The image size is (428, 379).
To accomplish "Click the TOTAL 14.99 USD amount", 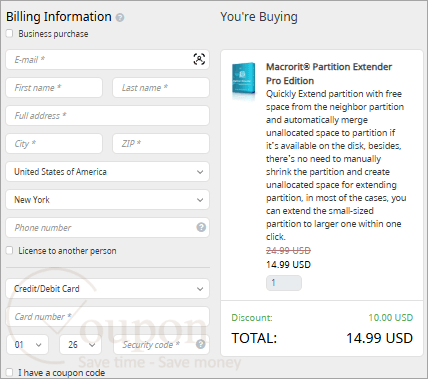I will coord(379,338).
